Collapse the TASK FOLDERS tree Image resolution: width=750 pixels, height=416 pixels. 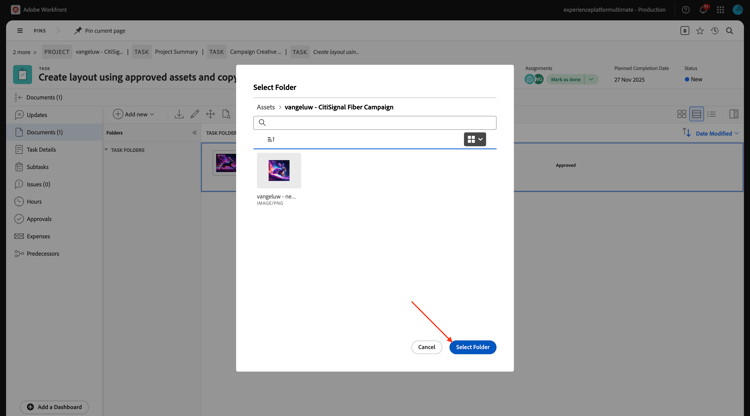tap(106, 150)
